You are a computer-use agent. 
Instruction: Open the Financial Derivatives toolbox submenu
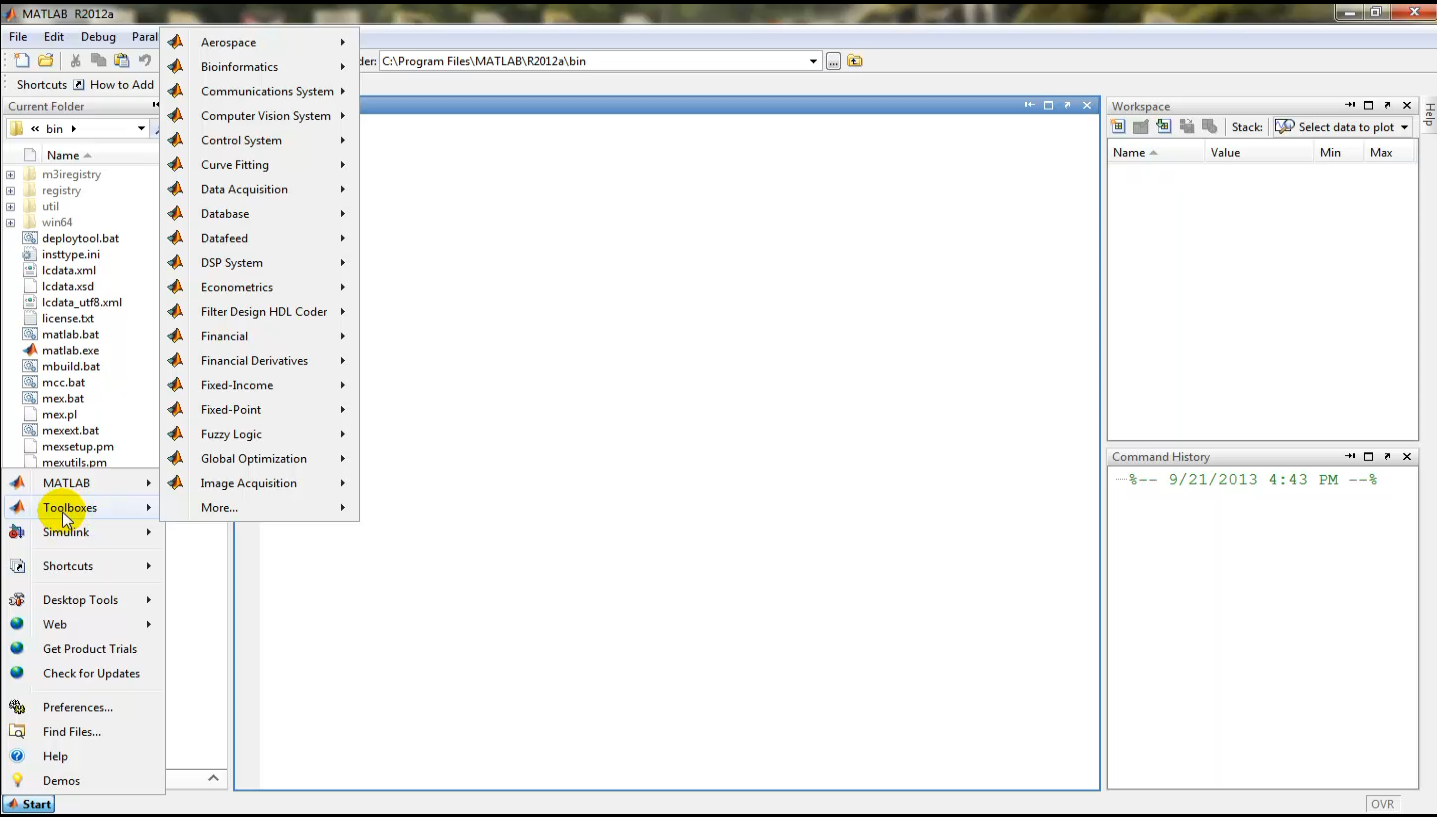260,361
